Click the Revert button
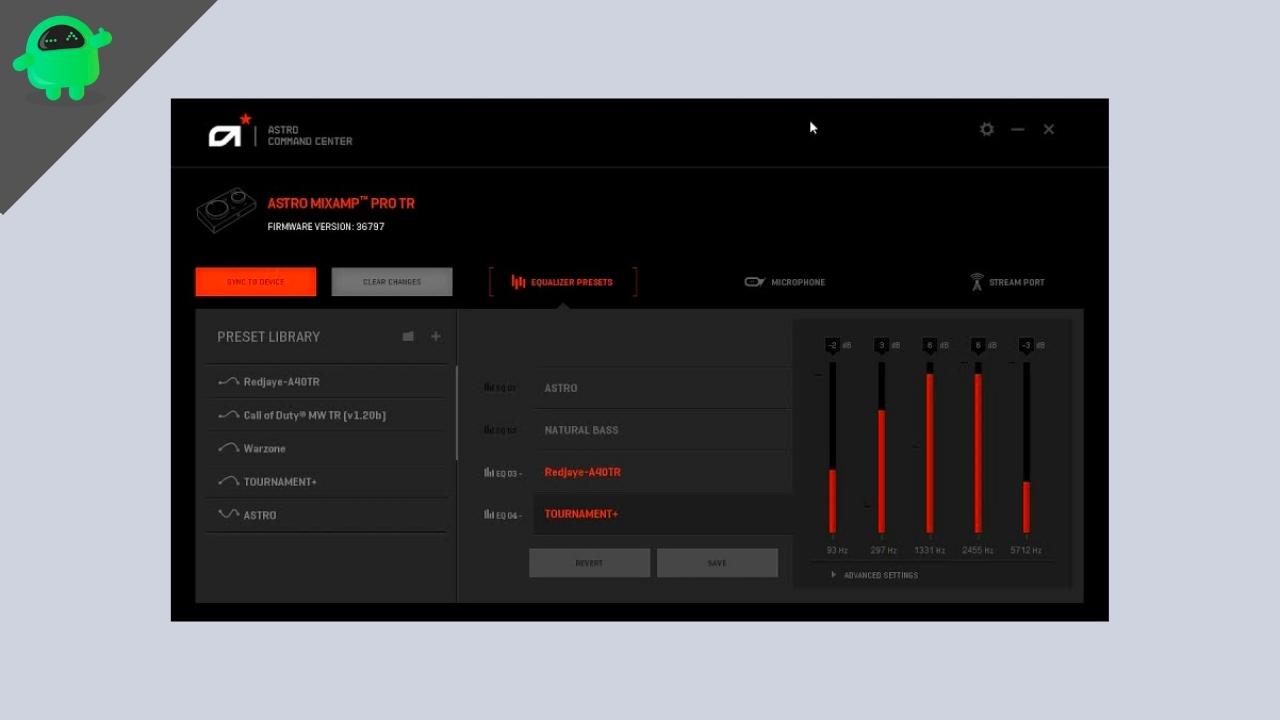1280x720 pixels. (589, 563)
